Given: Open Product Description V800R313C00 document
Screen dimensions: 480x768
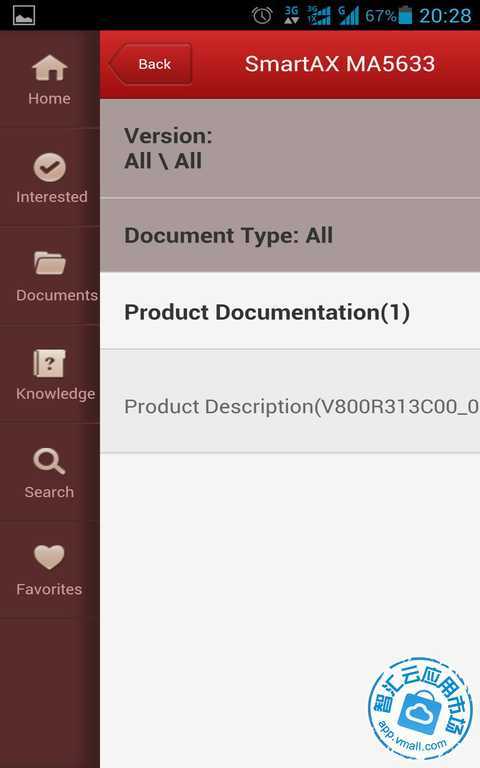Looking at the screenshot, I should 290,406.
